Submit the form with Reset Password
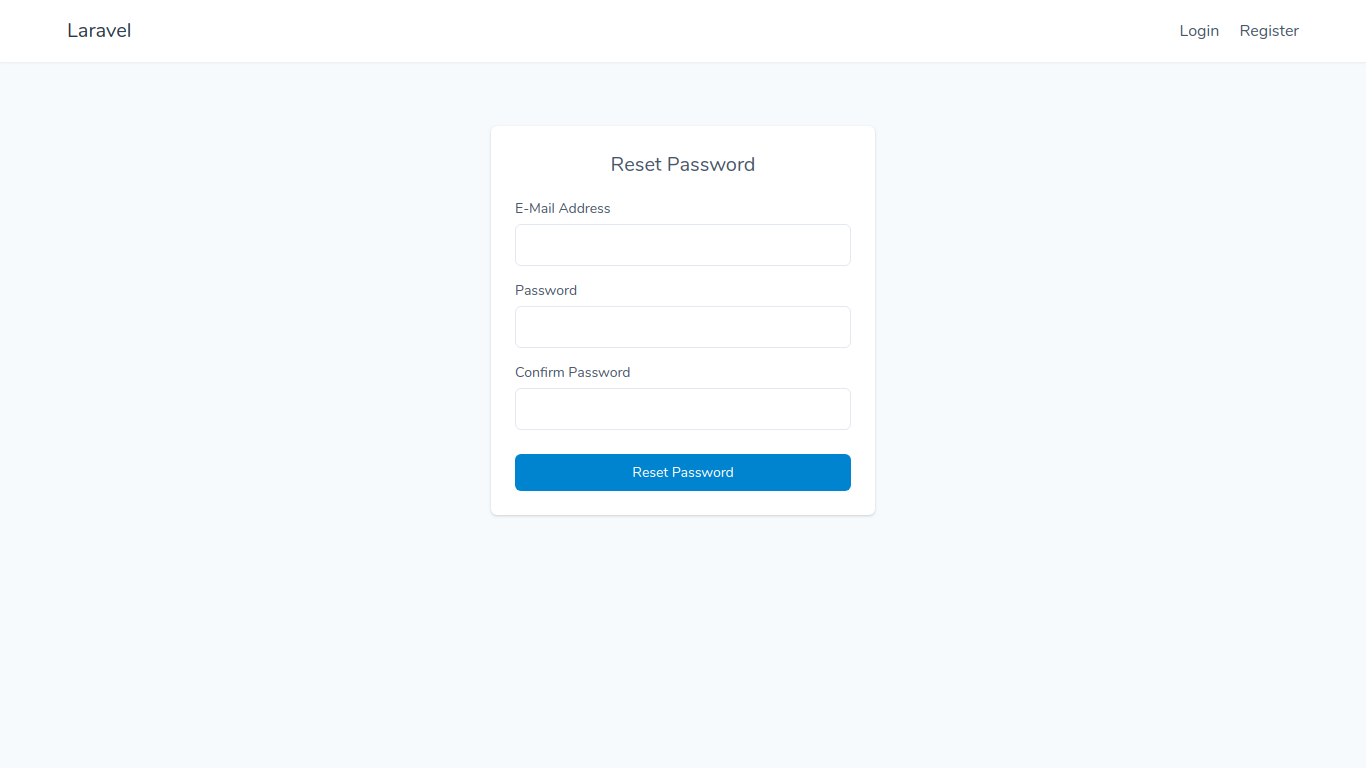 pyautogui.click(x=683, y=472)
